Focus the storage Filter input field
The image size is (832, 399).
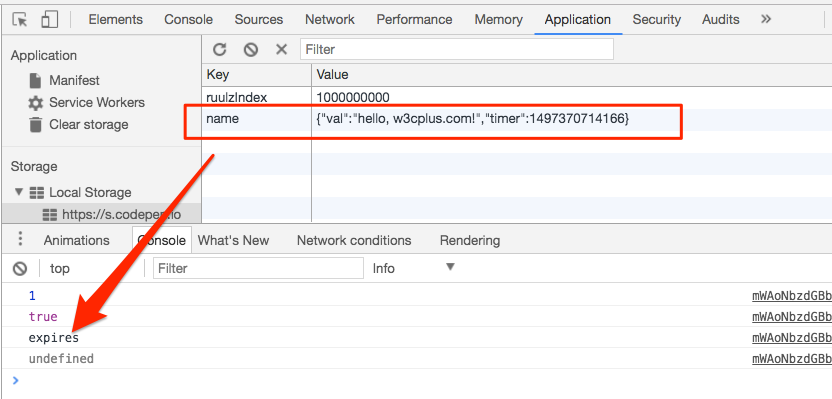point(457,49)
